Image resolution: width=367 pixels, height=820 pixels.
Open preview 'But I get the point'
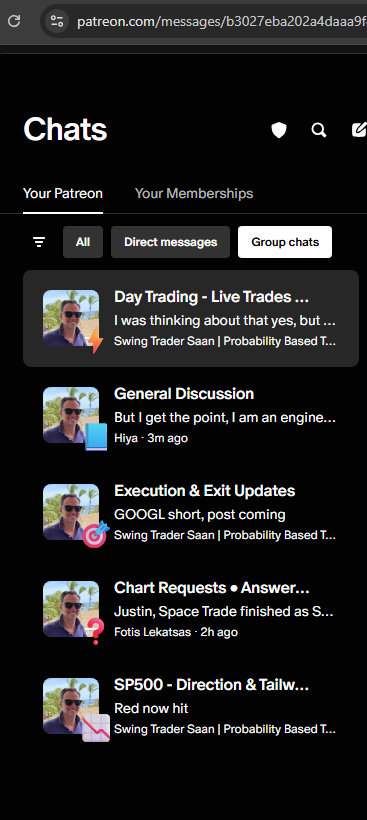[x=225, y=417]
